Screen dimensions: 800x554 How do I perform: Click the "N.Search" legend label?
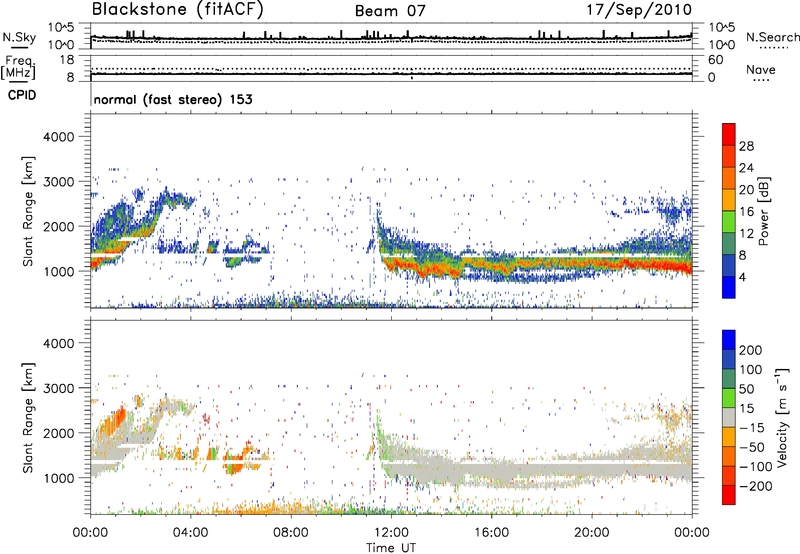pos(772,37)
